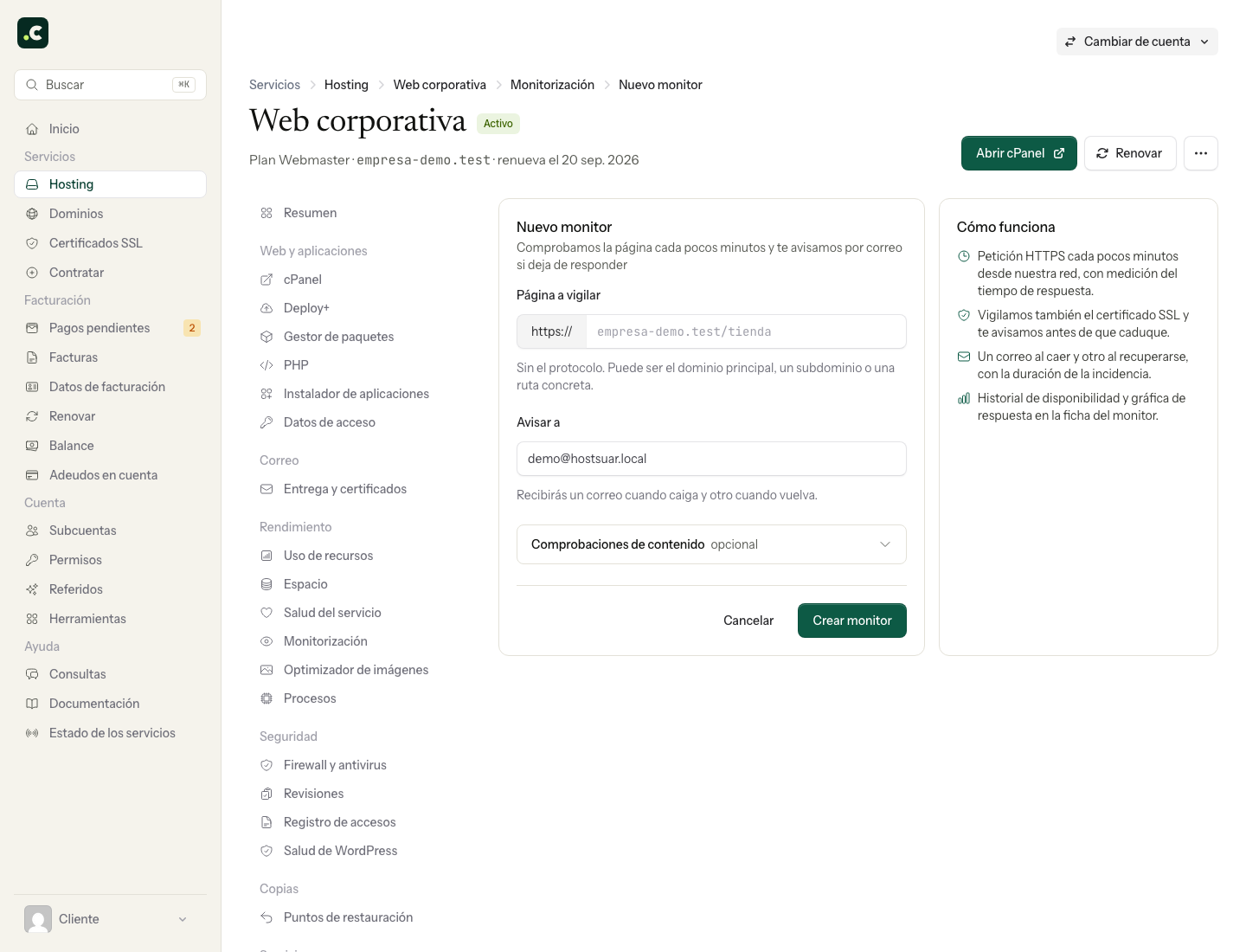Click the Estado de los servicios signal icon
Screen dimensions: 1246x952
click(32, 733)
